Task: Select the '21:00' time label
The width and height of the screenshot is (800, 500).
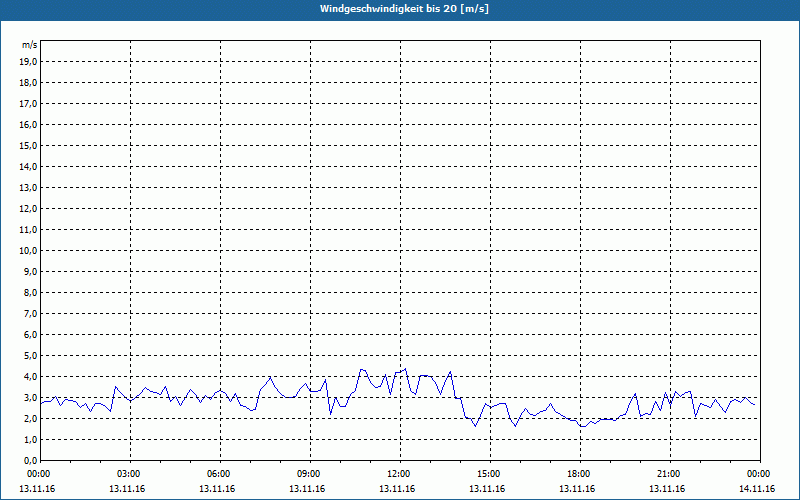Action: pos(670,474)
